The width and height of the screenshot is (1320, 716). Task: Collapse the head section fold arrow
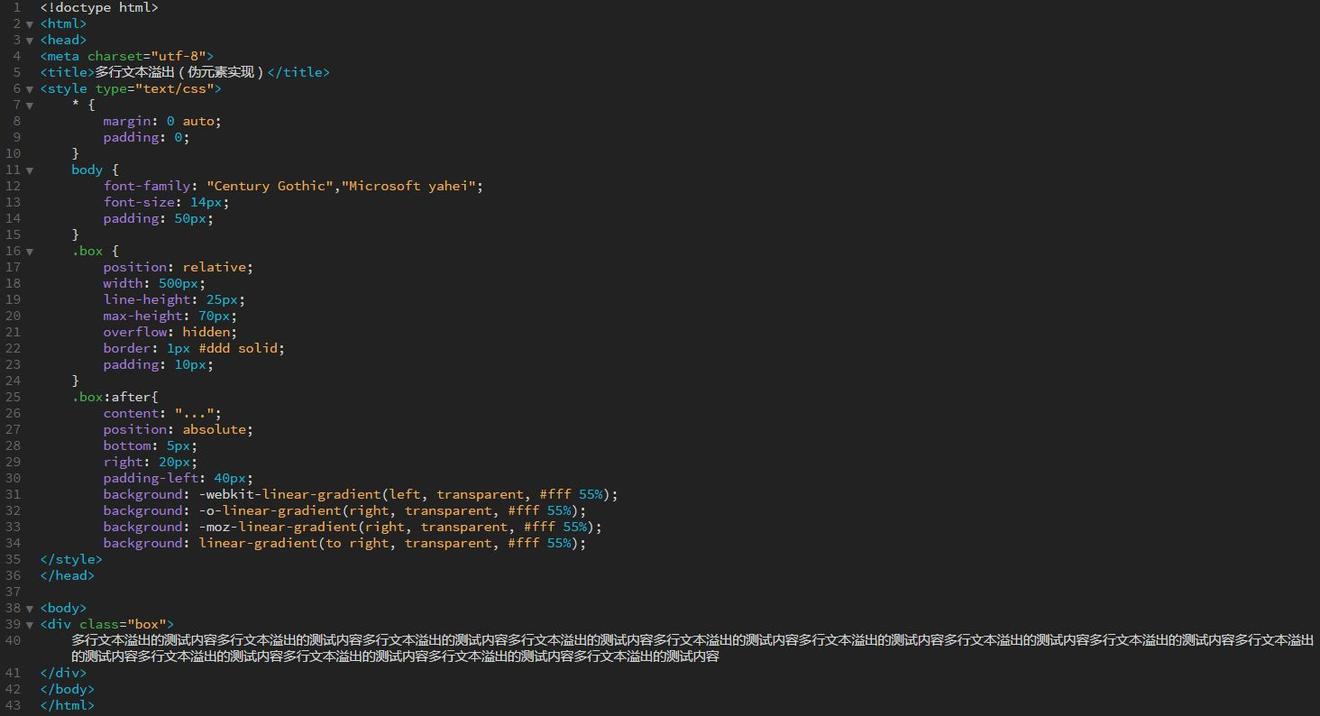[x=29, y=40]
